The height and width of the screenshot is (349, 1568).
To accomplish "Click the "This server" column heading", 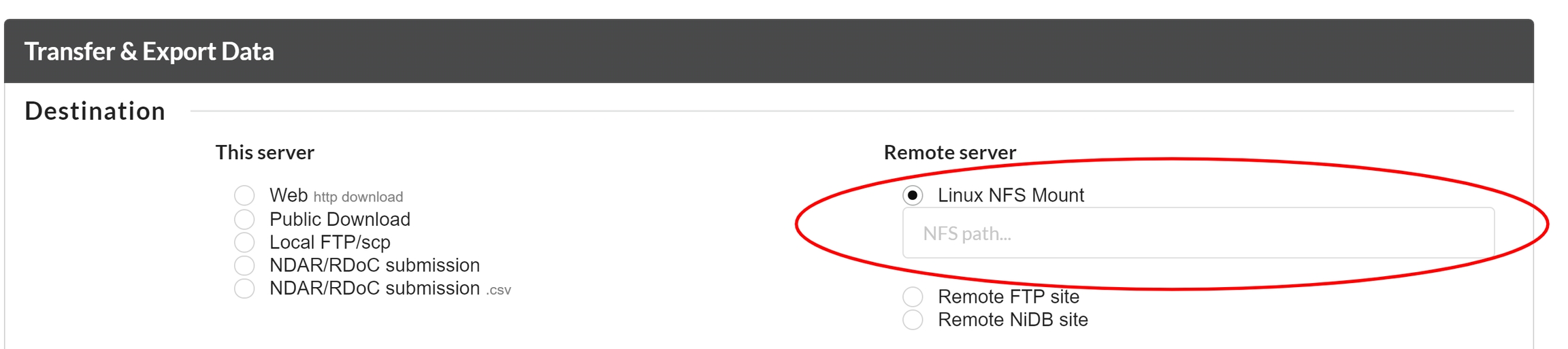I will pyautogui.click(x=265, y=152).
